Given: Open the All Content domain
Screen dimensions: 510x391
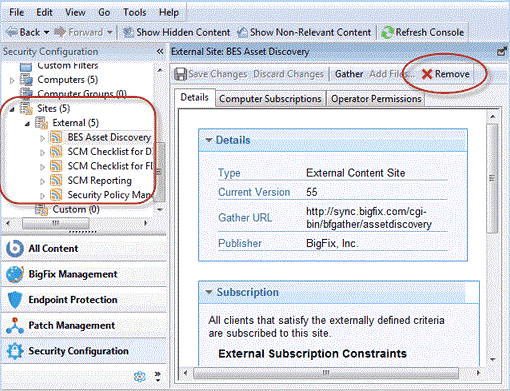Looking at the screenshot, I should [84, 248].
